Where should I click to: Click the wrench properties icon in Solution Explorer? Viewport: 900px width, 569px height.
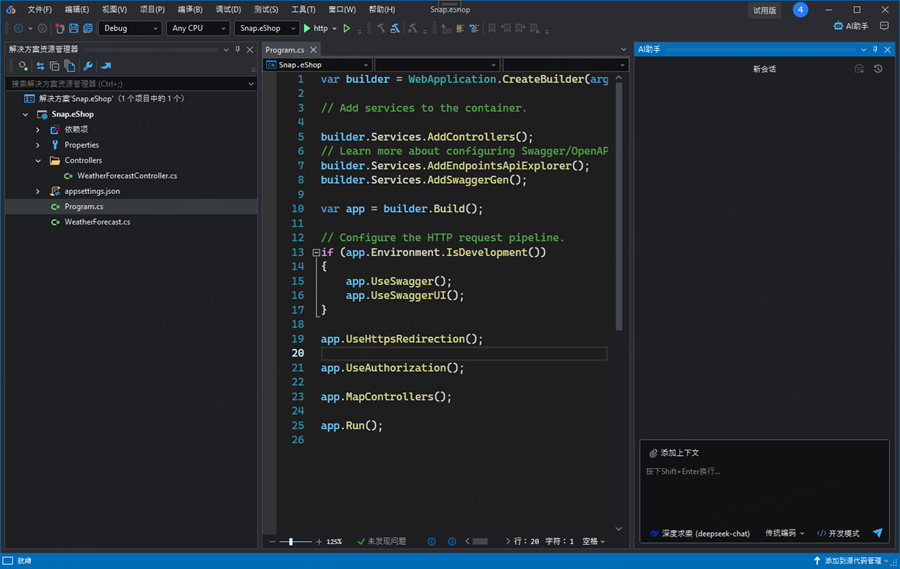[x=88, y=66]
